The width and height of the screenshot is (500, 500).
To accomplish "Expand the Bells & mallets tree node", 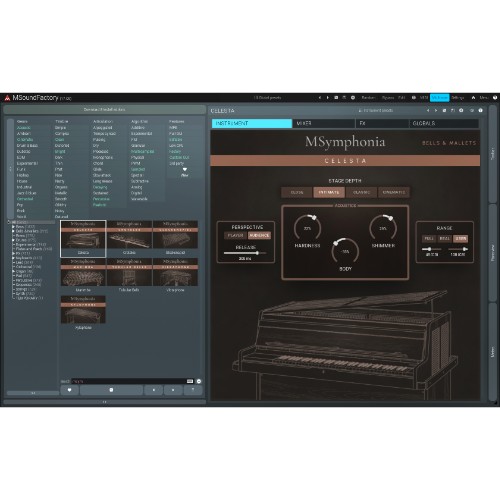I will pos(13,231).
